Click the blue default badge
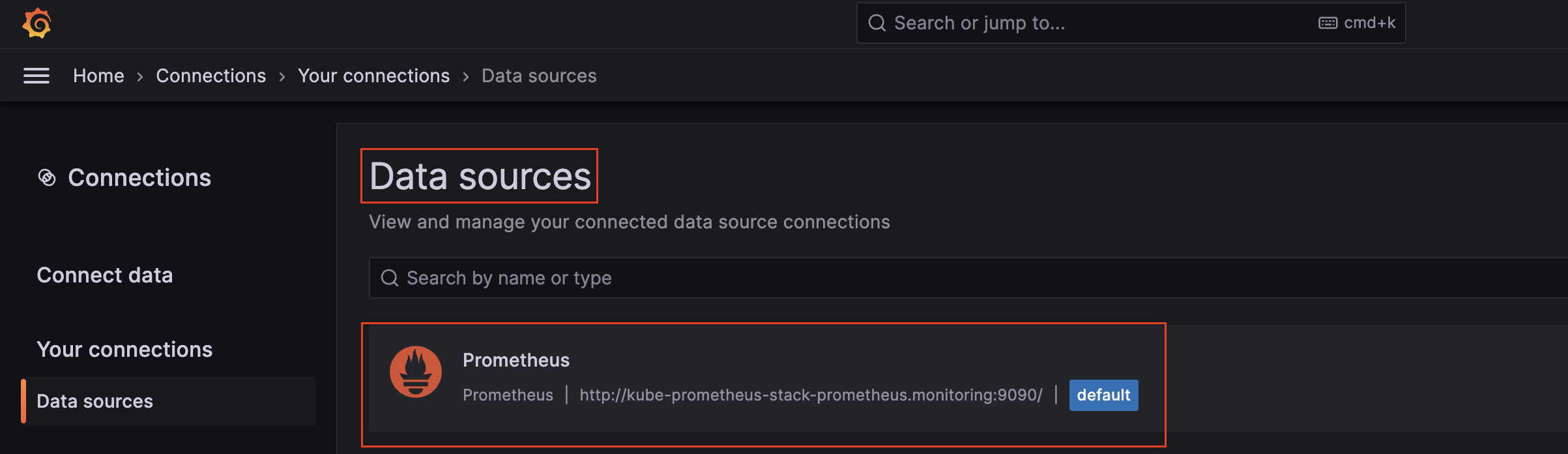The height and width of the screenshot is (454, 1568). click(x=1103, y=395)
